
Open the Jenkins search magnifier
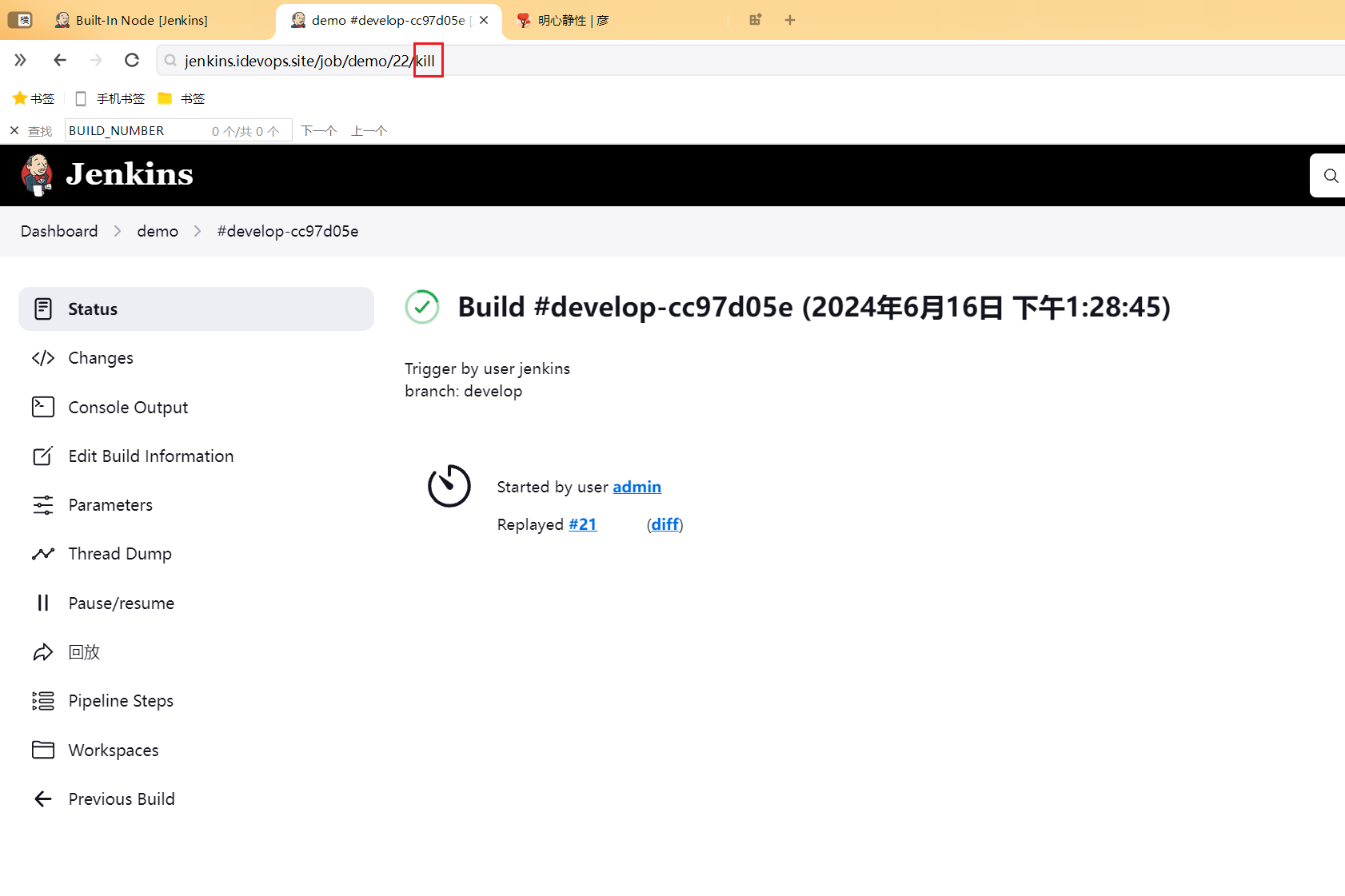point(1330,176)
